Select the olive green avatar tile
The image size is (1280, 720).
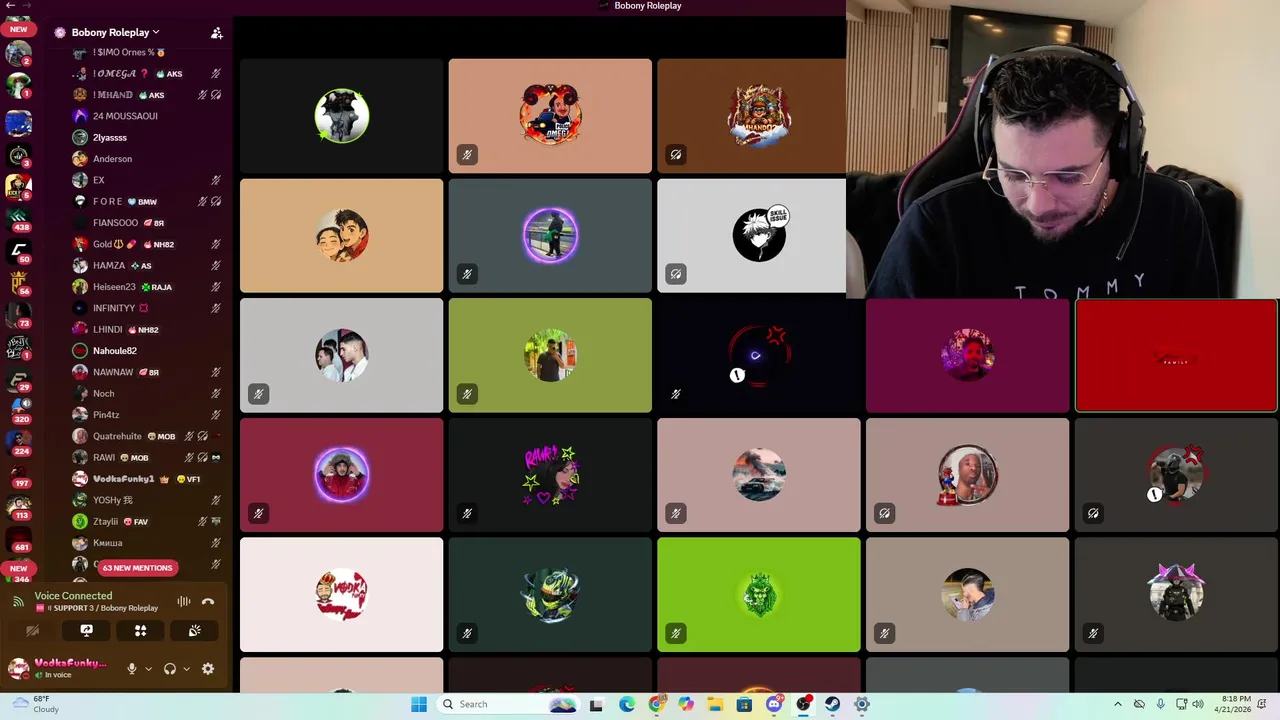click(550, 355)
